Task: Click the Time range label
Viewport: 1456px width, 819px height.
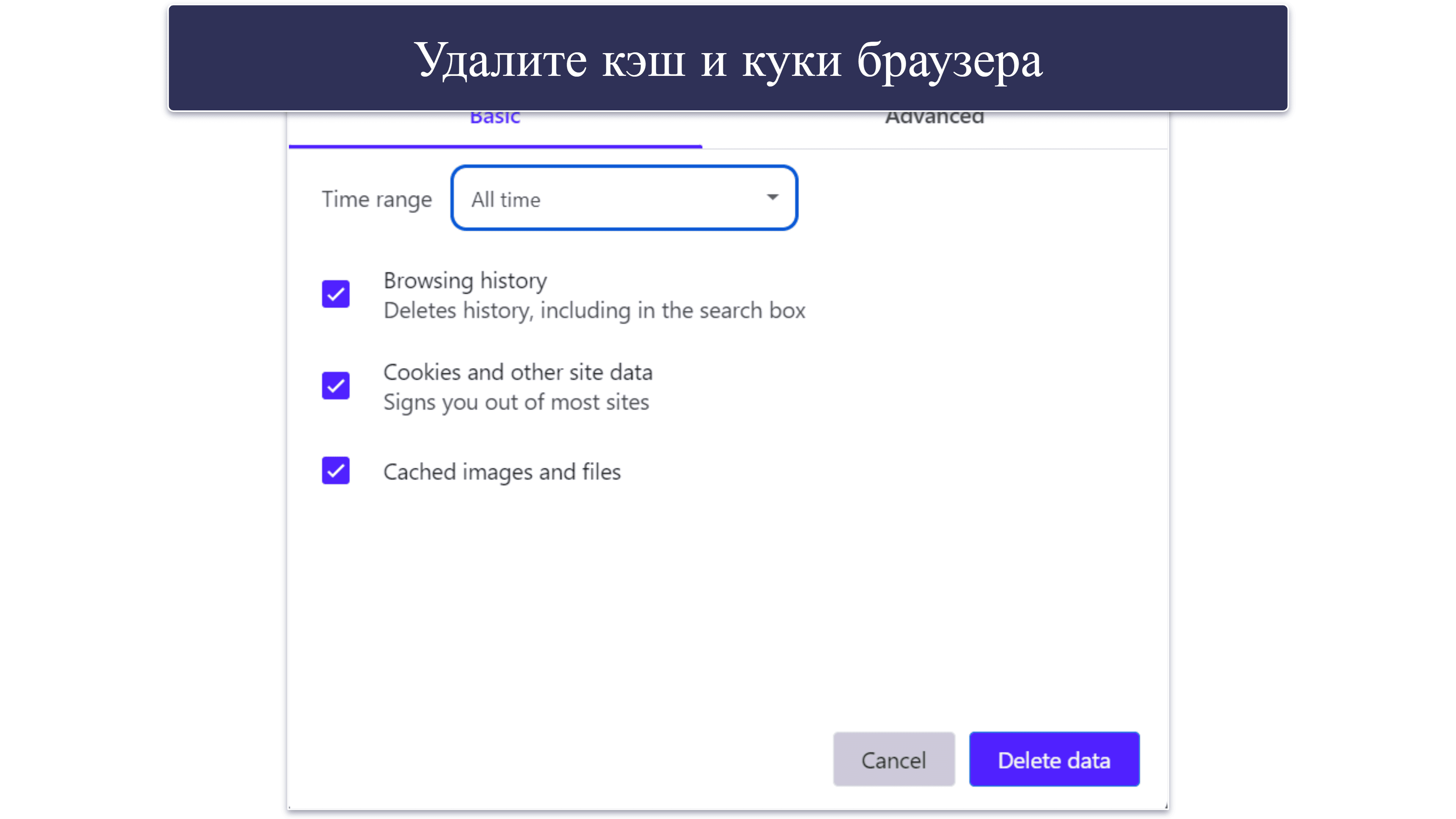Action: (x=377, y=200)
